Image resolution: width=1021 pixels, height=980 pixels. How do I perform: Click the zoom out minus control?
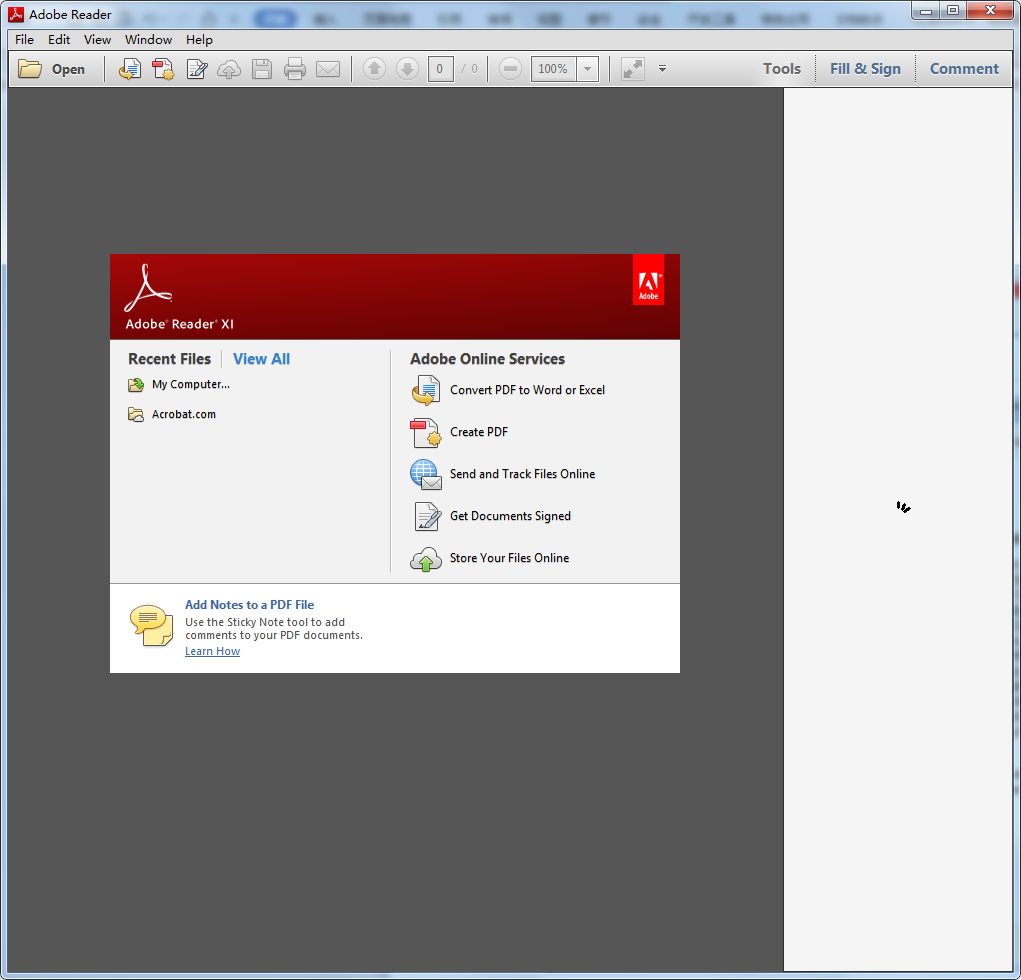(x=510, y=69)
